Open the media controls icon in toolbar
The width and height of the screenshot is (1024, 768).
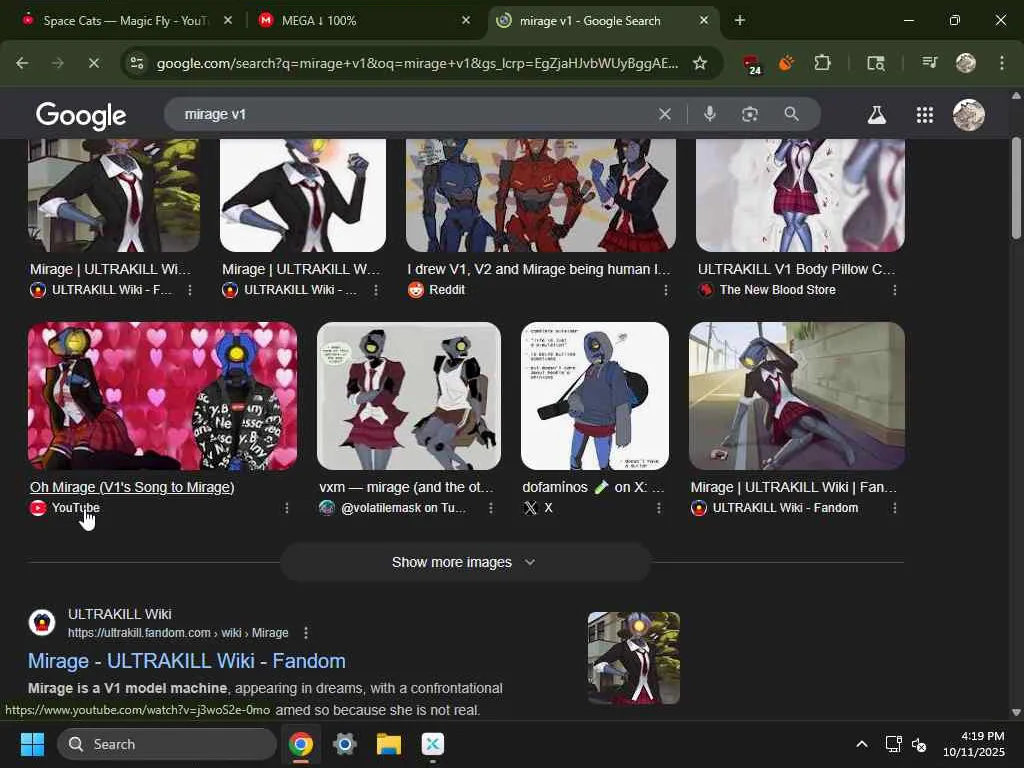click(929, 63)
